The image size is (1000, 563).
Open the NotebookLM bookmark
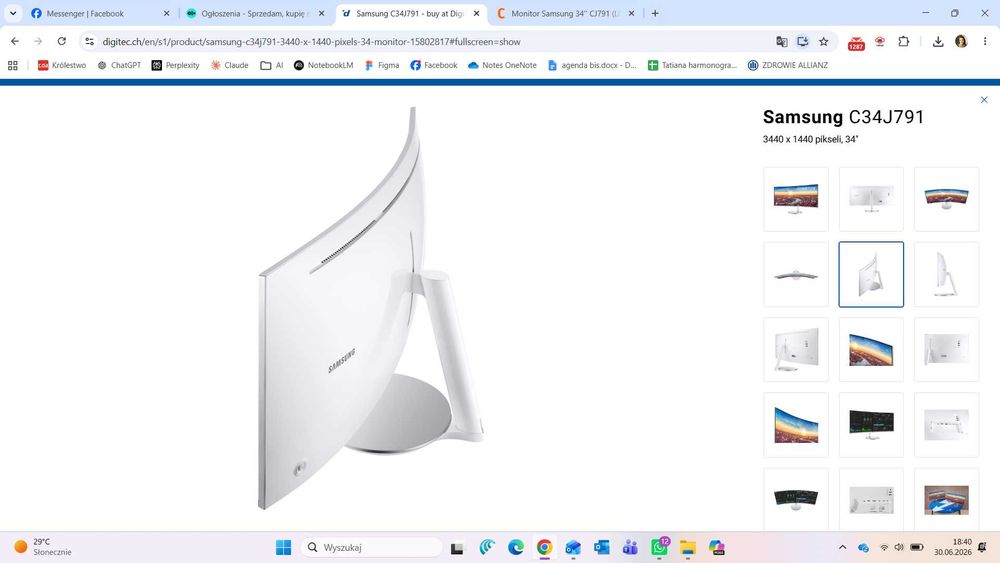323,65
